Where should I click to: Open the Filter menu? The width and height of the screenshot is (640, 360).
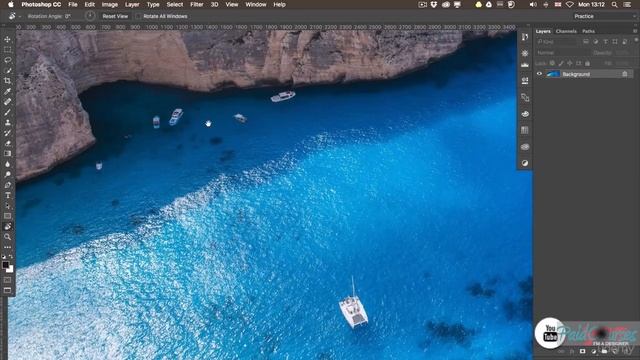click(x=197, y=4)
